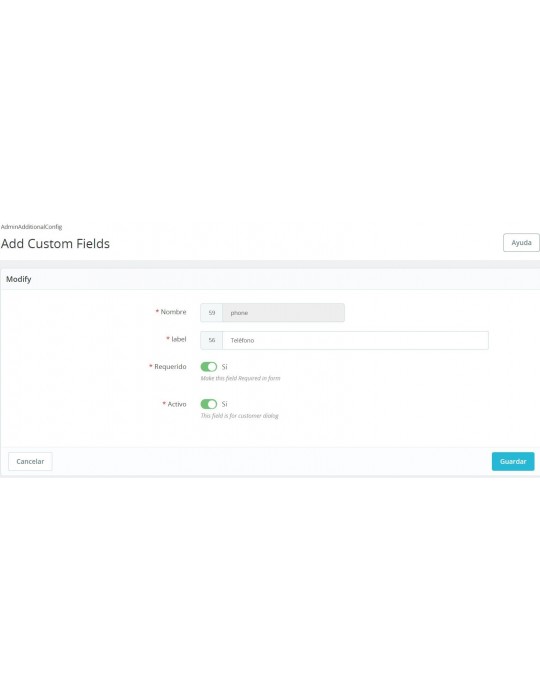Open the Ayuda help button
This screenshot has height=700, width=540.
tap(521, 242)
